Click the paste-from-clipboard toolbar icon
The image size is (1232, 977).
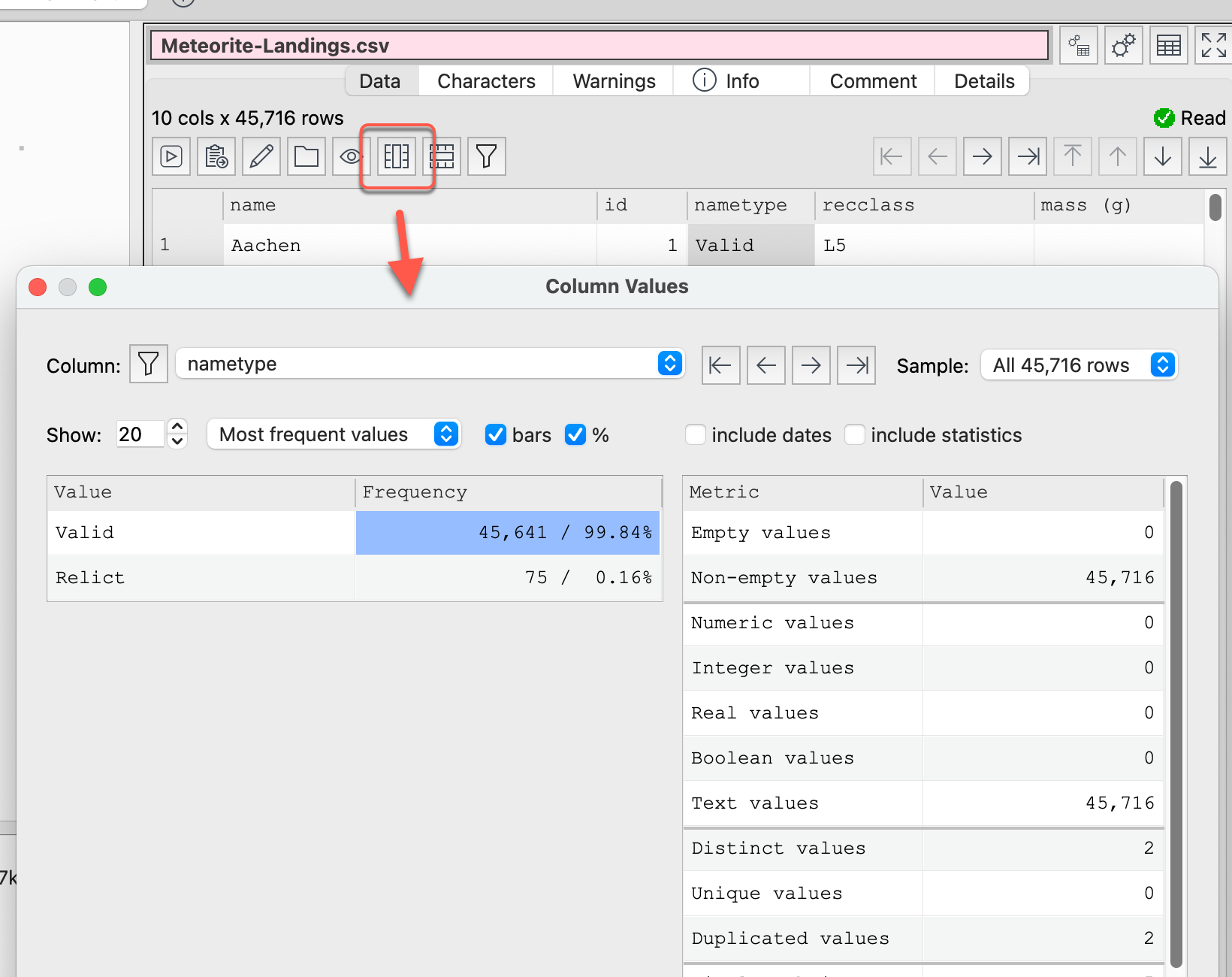216,156
